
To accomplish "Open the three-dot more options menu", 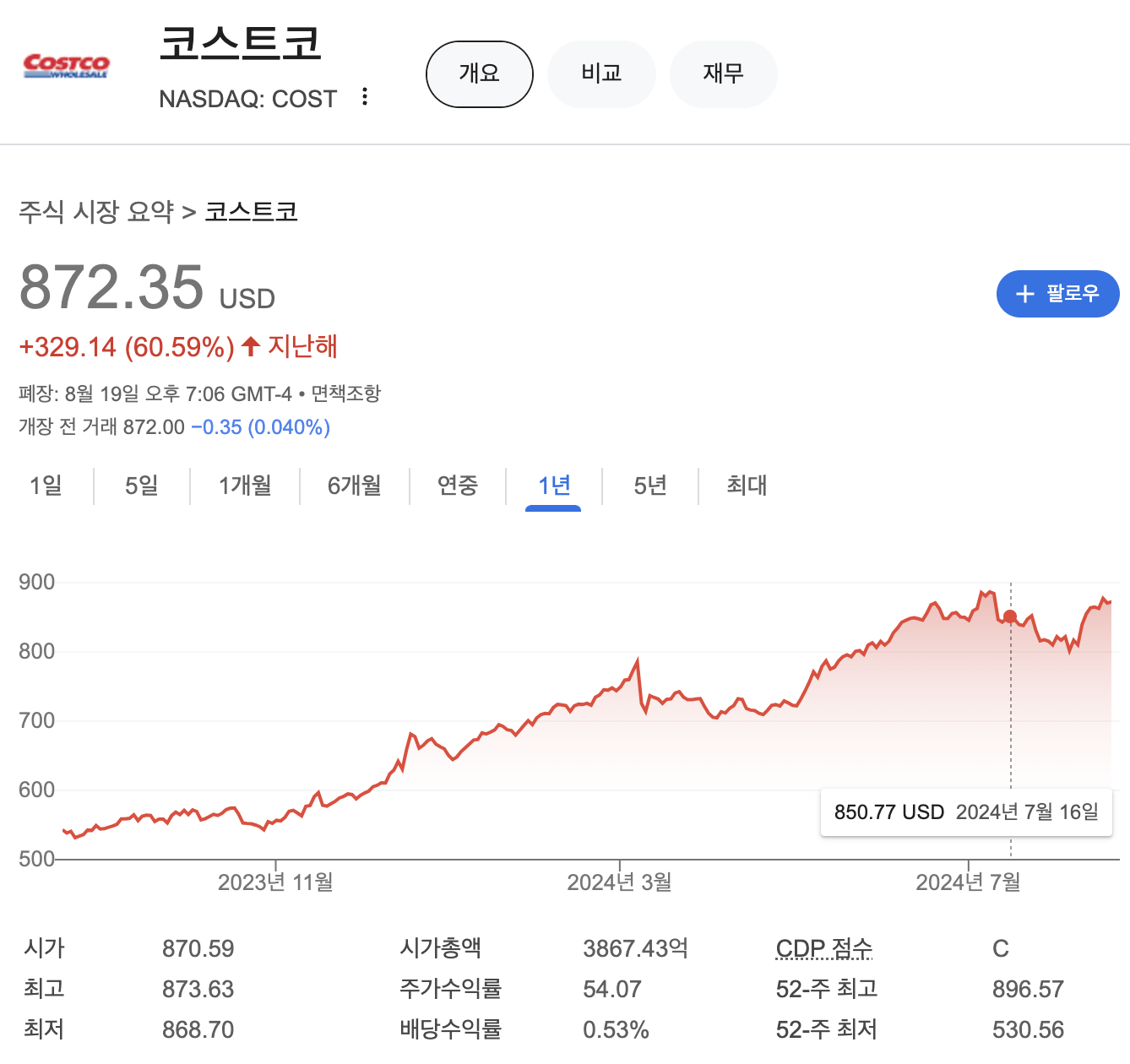I will coord(365,96).
